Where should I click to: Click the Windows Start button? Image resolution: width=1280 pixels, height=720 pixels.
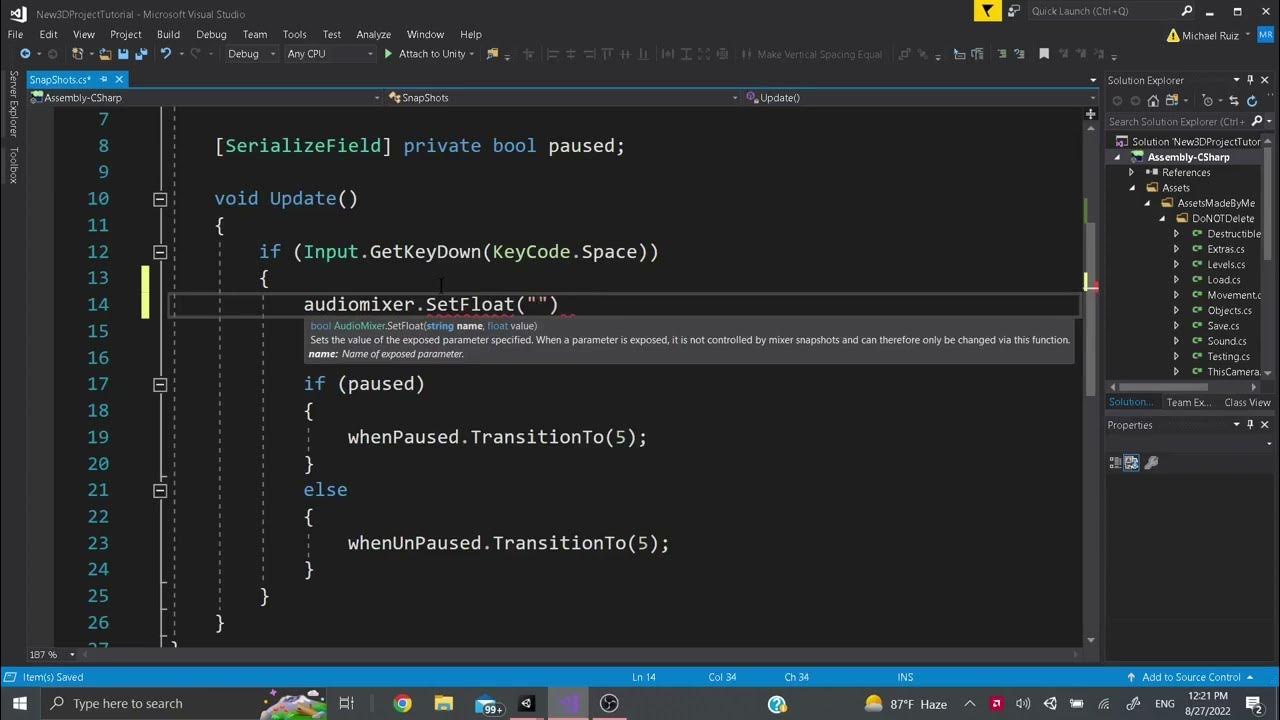[x=19, y=704]
